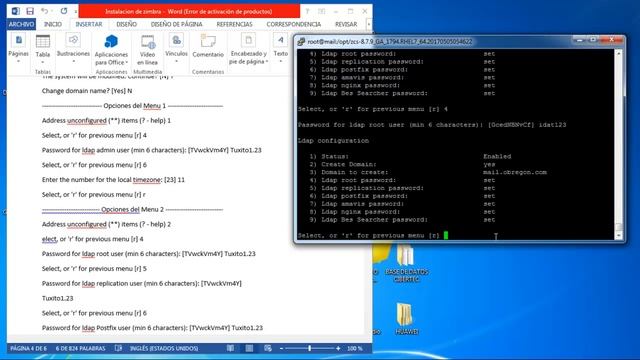This screenshot has height=360, width=640.
Task: Open the ARCHIVO tab
Action: click(21, 24)
